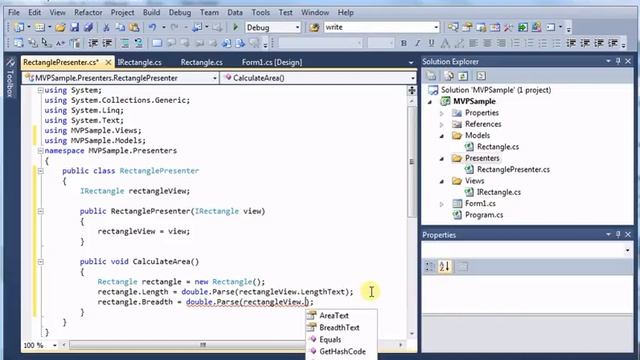The height and width of the screenshot is (360, 640).
Task: Click the Refresh icon in Solution Explorer
Action: [463, 76]
